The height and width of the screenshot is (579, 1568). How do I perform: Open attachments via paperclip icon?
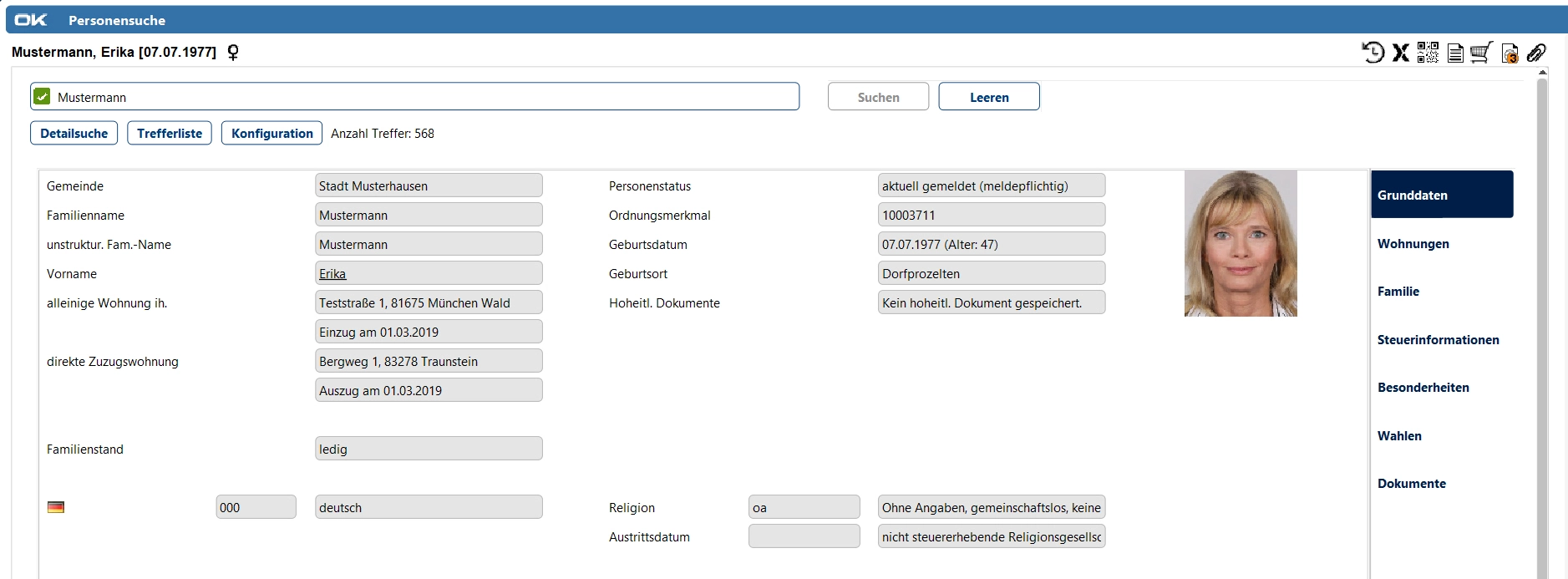[x=1536, y=53]
